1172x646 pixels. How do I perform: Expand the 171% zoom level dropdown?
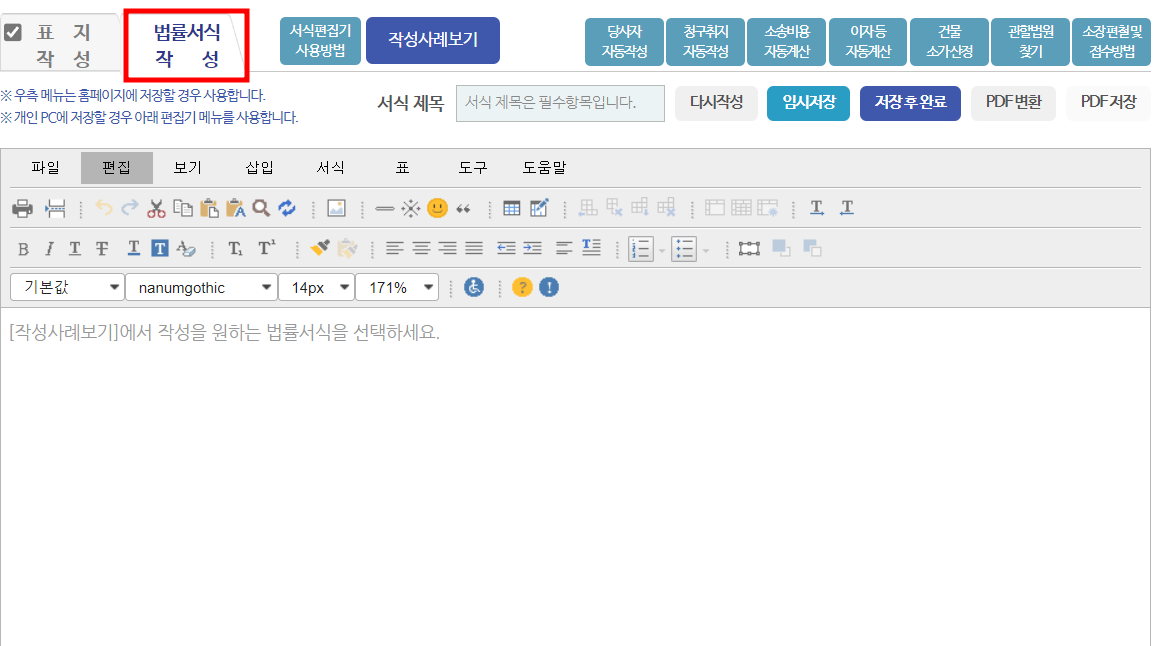(397, 286)
